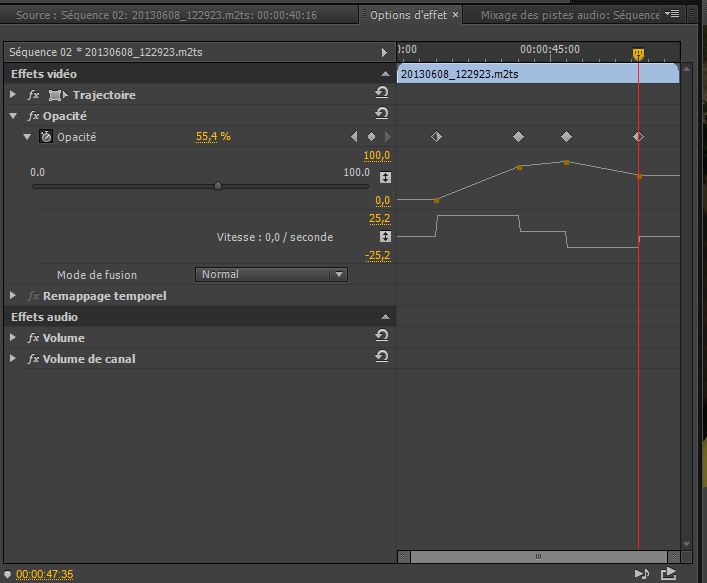
Task: Click the export frame icon
Action: tap(668, 573)
